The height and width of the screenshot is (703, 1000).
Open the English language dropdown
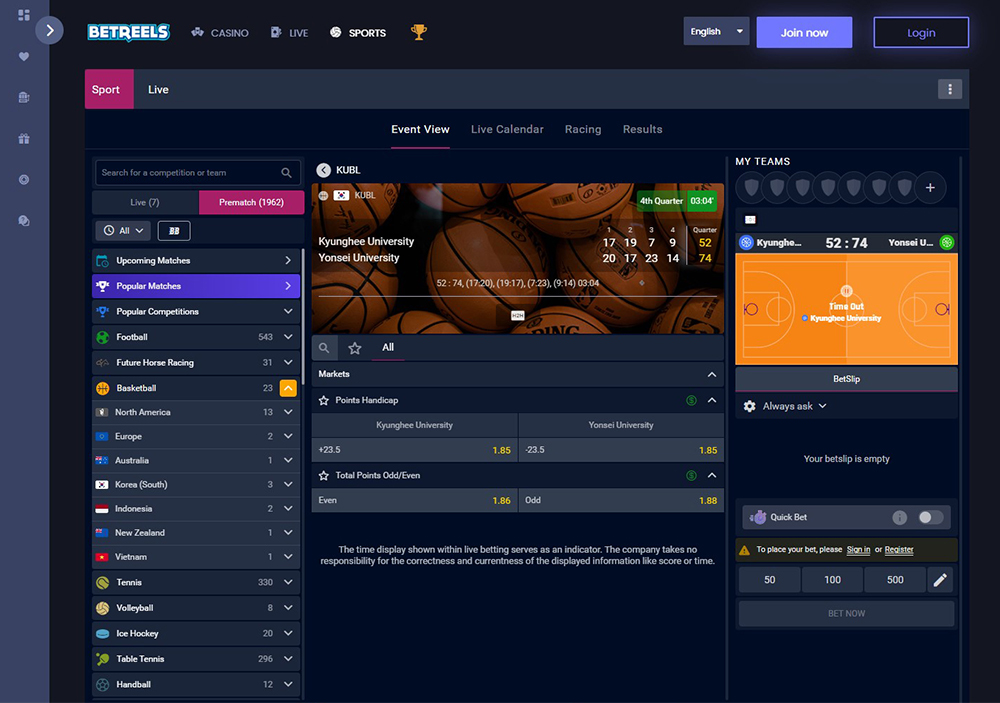(x=716, y=31)
